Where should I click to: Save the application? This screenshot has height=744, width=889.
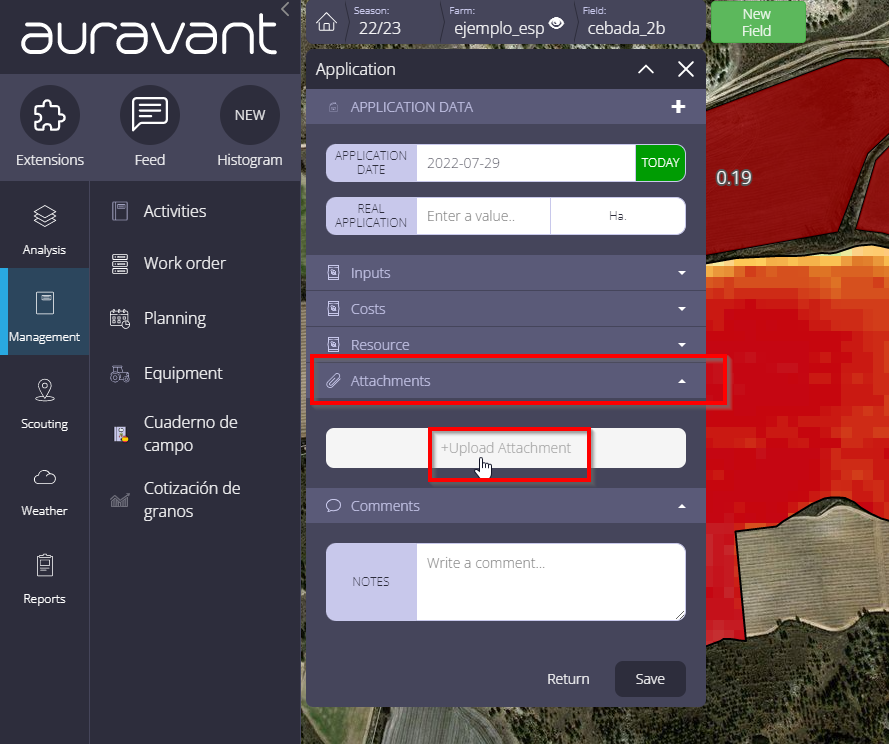pos(650,679)
